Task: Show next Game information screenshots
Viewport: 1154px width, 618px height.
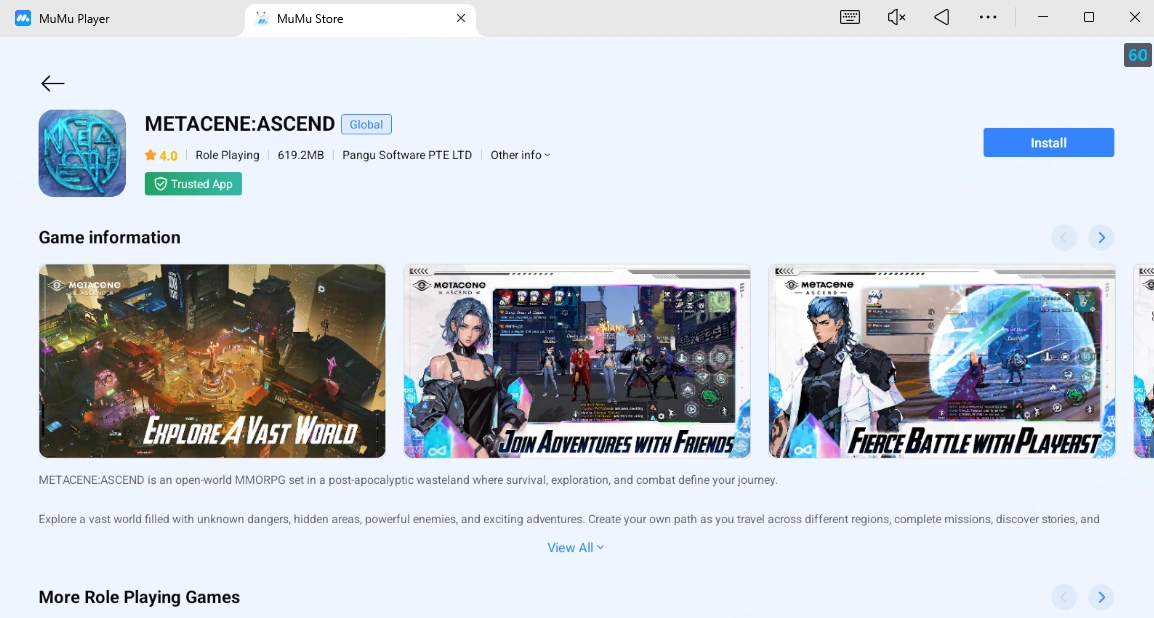Action: click(1101, 238)
